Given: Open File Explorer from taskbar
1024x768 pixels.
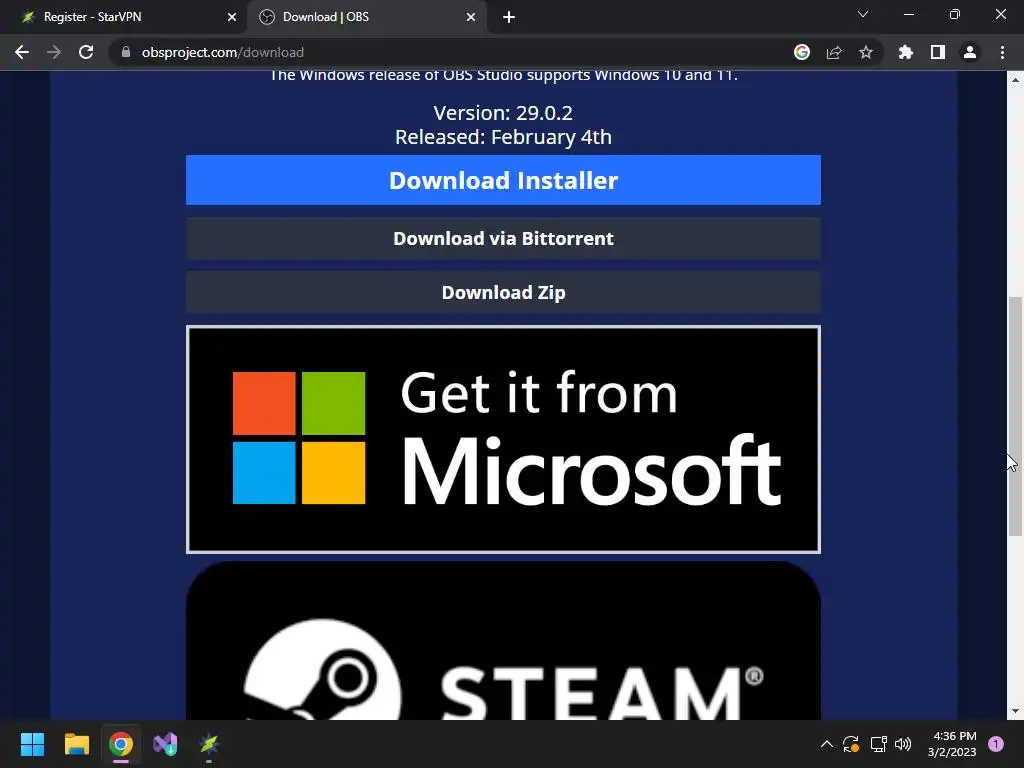Looking at the screenshot, I should tap(76, 744).
